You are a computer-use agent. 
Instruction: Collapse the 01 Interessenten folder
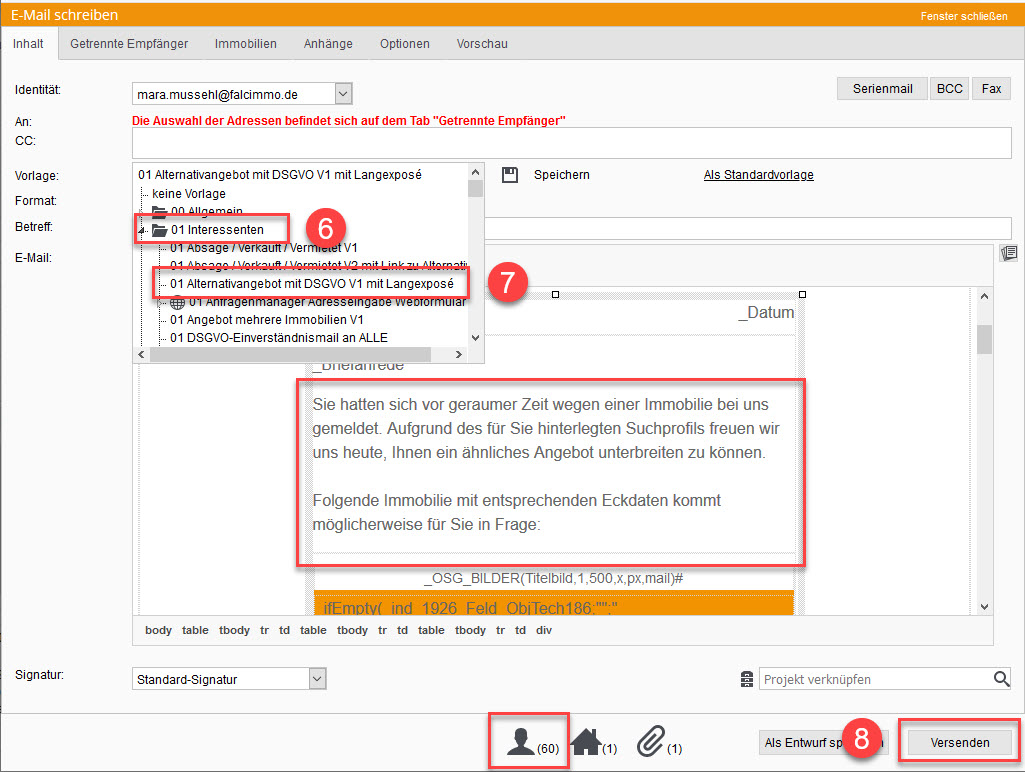143,231
